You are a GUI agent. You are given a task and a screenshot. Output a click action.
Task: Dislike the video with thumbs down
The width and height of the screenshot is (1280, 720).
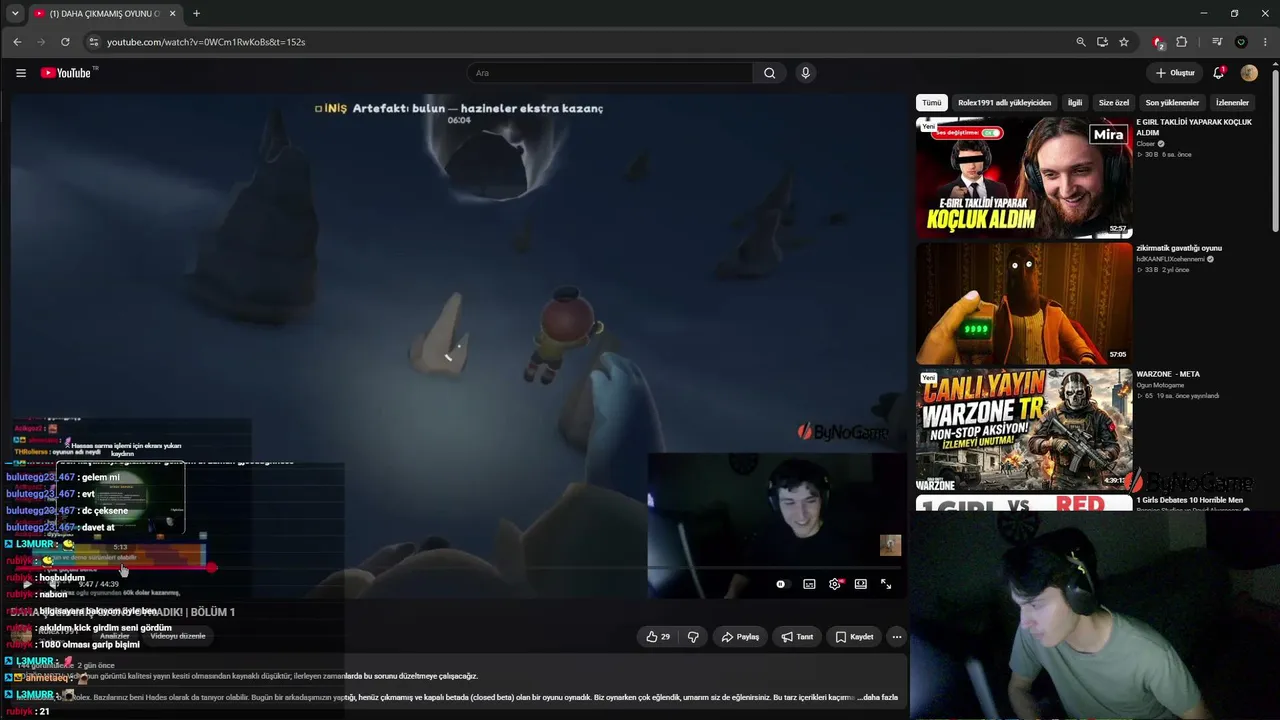[x=693, y=637]
